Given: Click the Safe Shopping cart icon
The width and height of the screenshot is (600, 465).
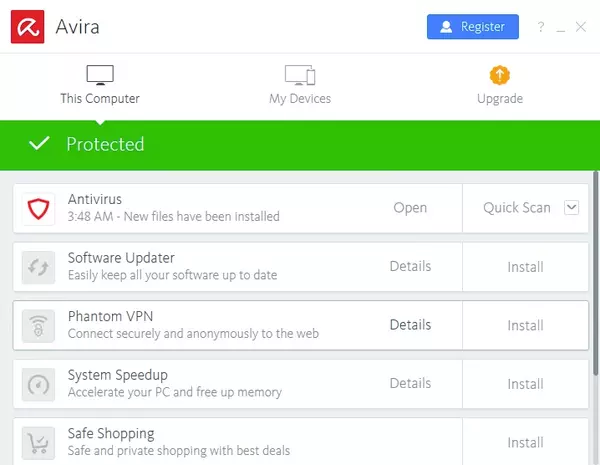Looking at the screenshot, I should [x=39, y=442].
